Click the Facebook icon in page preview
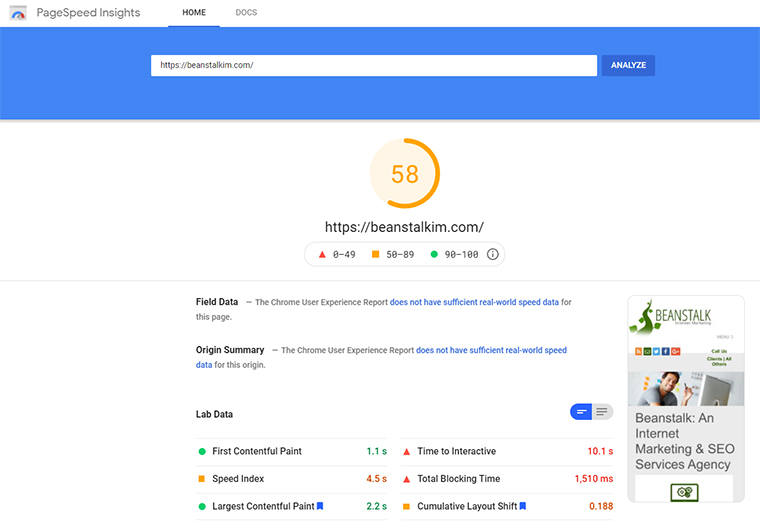 [665, 352]
